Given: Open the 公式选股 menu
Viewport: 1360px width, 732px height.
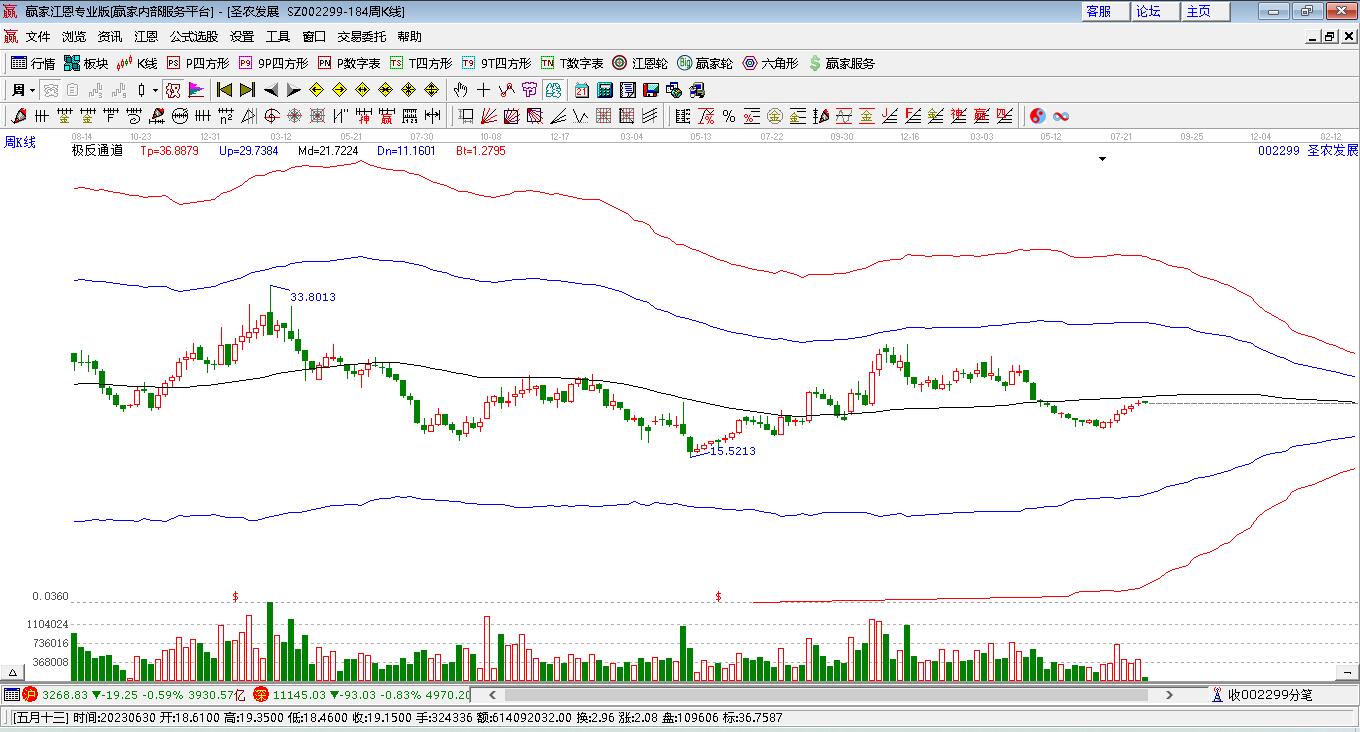Looking at the screenshot, I should coord(193,37).
